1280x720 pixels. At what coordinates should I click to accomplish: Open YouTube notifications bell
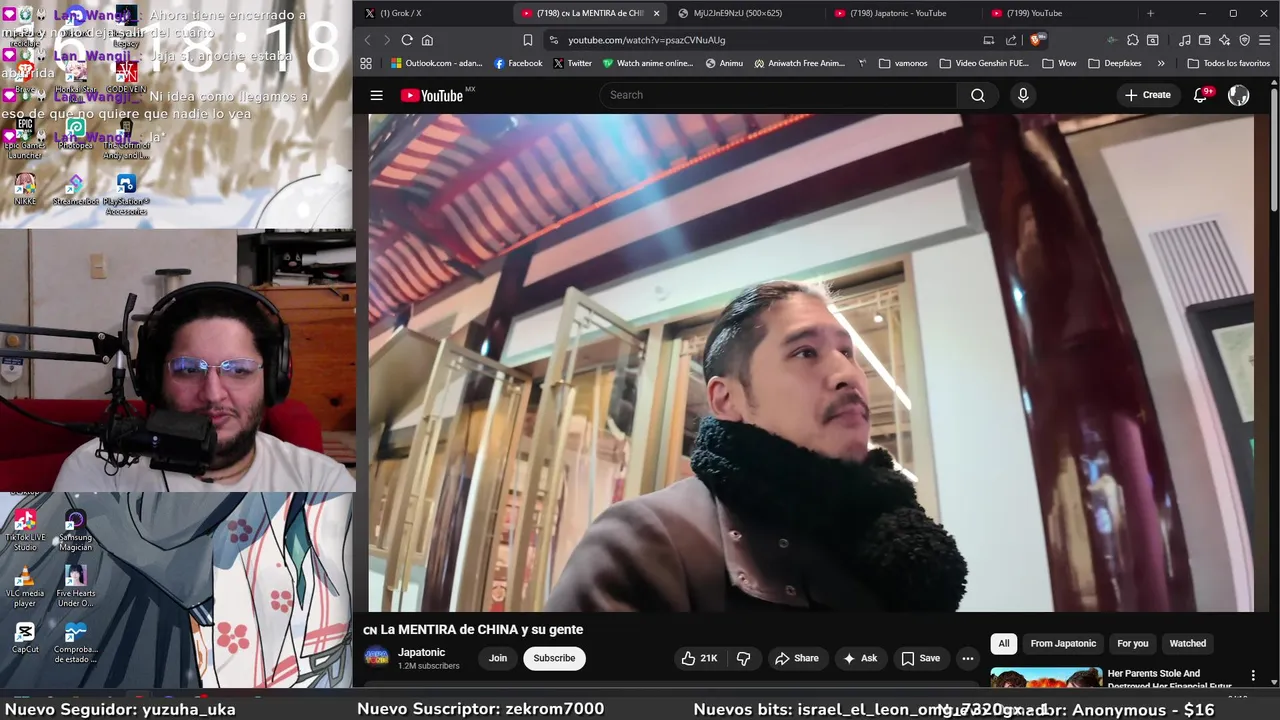(1201, 95)
